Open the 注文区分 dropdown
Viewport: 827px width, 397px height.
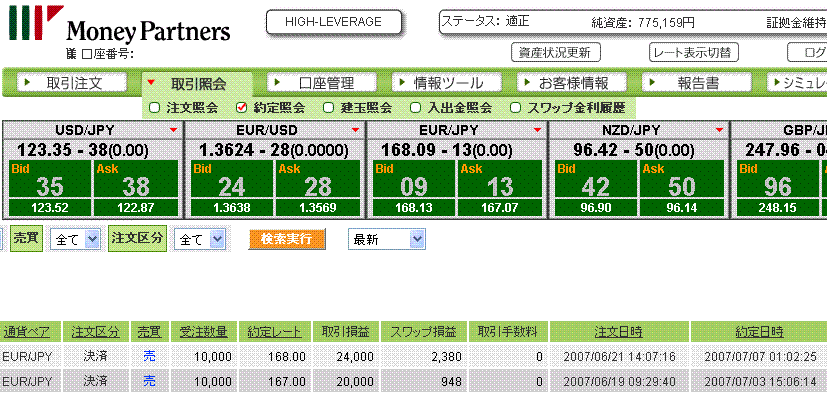pyautogui.click(x=199, y=240)
